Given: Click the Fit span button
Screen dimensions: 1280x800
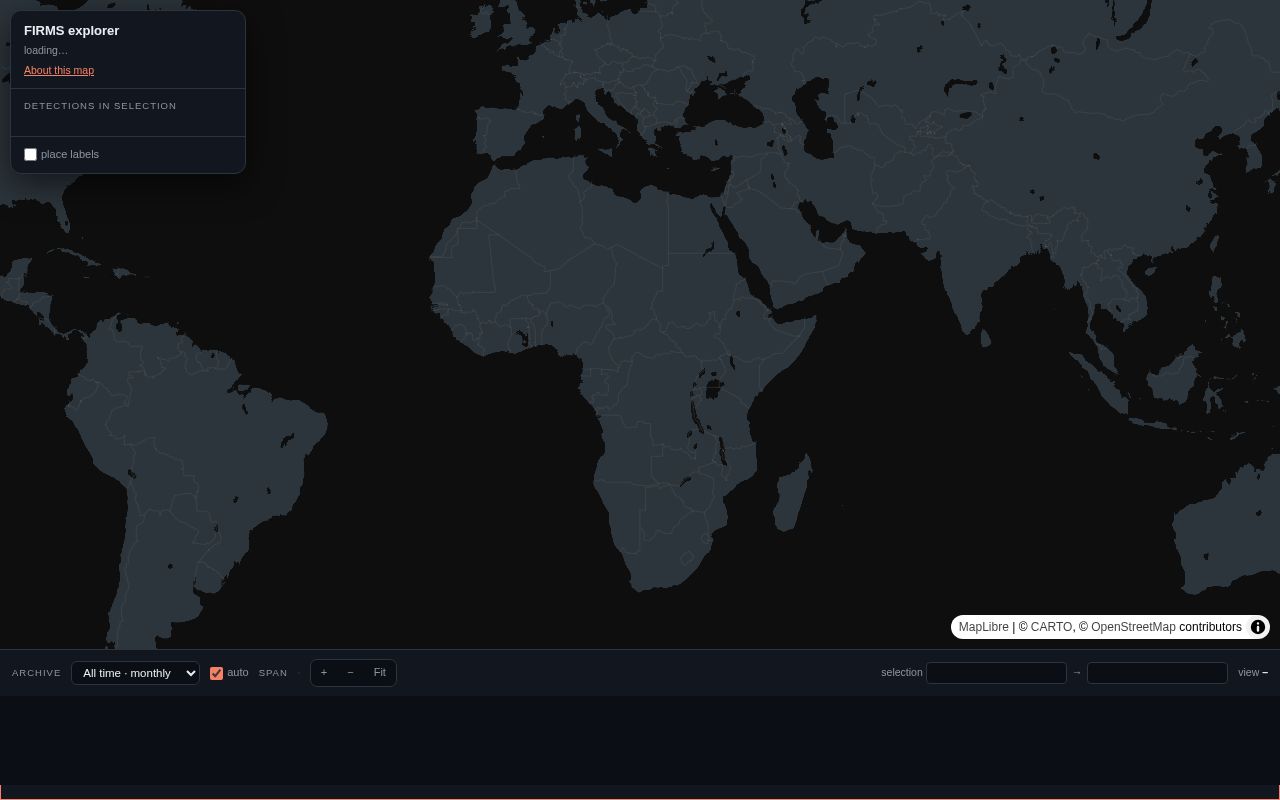Looking at the screenshot, I should click(x=380, y=673).
